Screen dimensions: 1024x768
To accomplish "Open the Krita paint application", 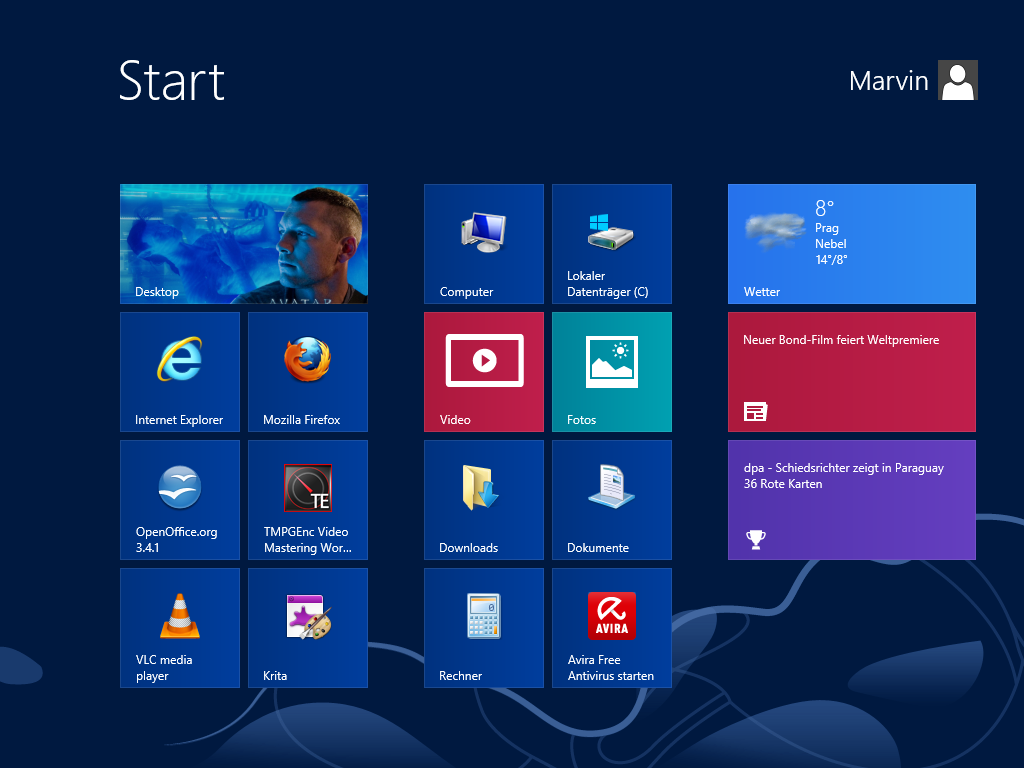I will (x=308, y=628).
